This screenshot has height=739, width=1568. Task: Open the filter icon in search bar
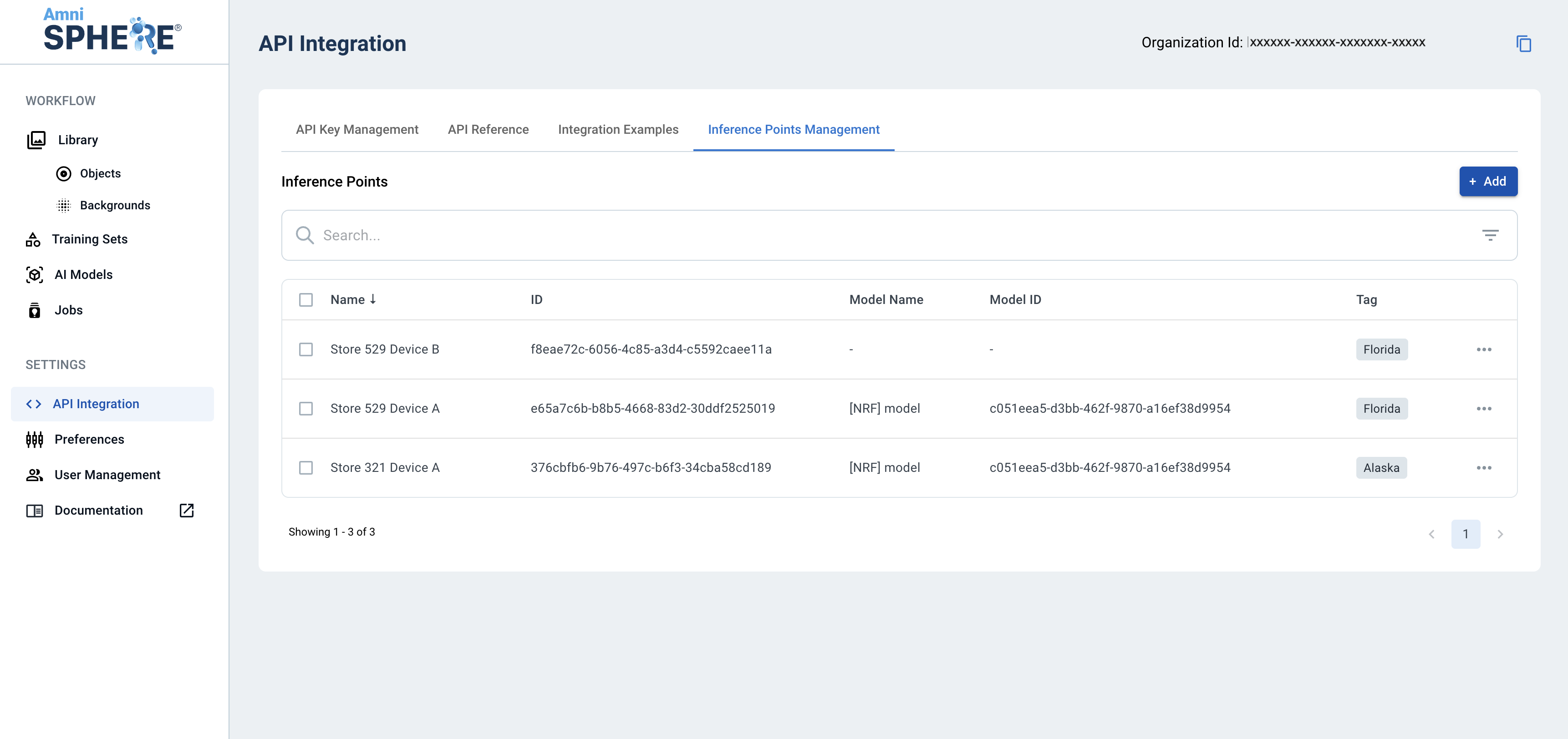pyautogui.click(x=1490, y=235)
